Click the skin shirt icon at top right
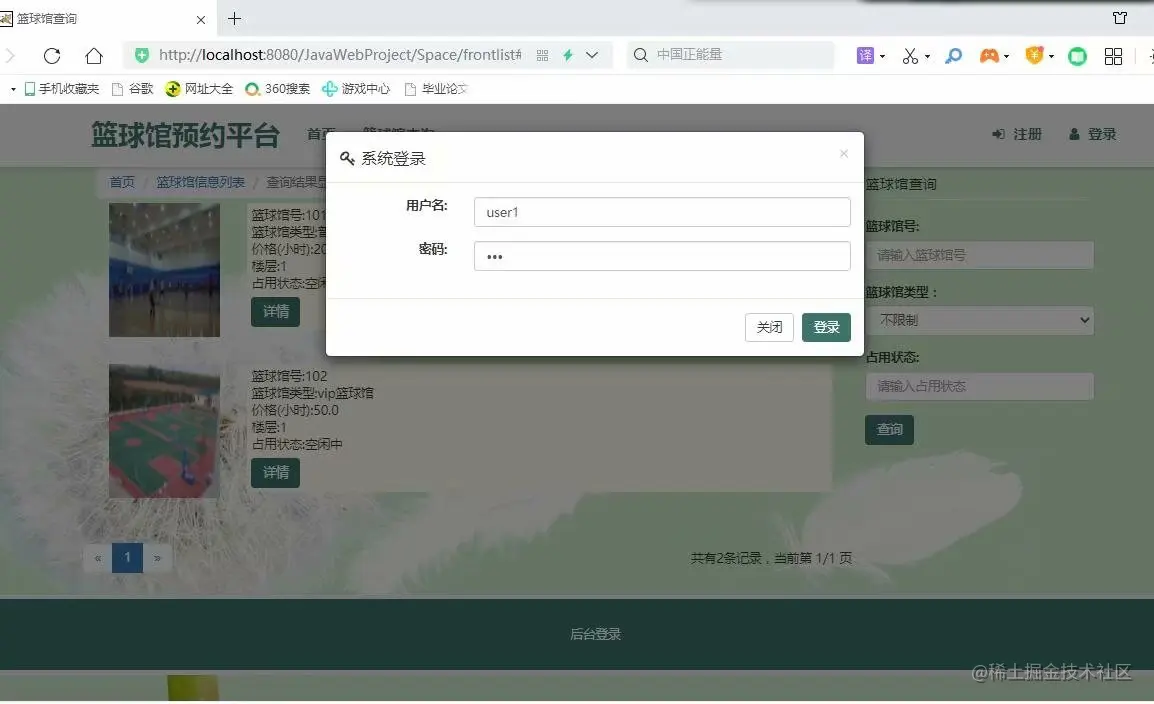 point(1120,18)
